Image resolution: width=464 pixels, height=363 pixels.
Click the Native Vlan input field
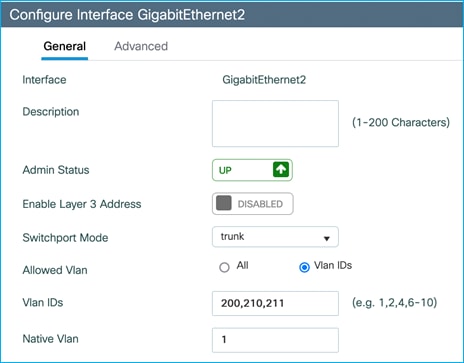275,340
